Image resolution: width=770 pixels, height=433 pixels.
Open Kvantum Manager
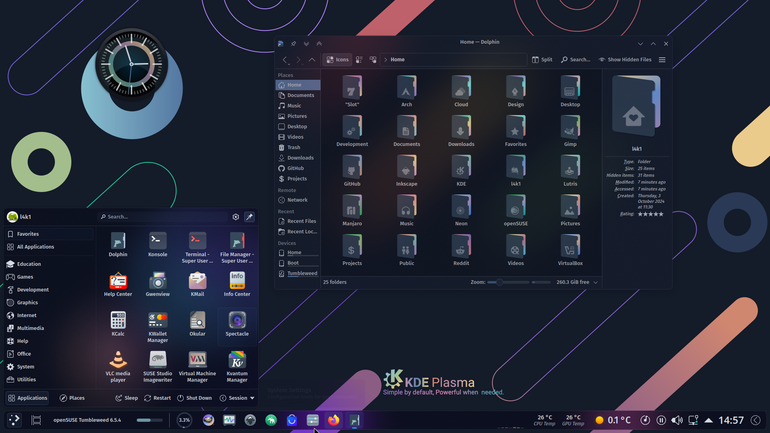[237, 367]
